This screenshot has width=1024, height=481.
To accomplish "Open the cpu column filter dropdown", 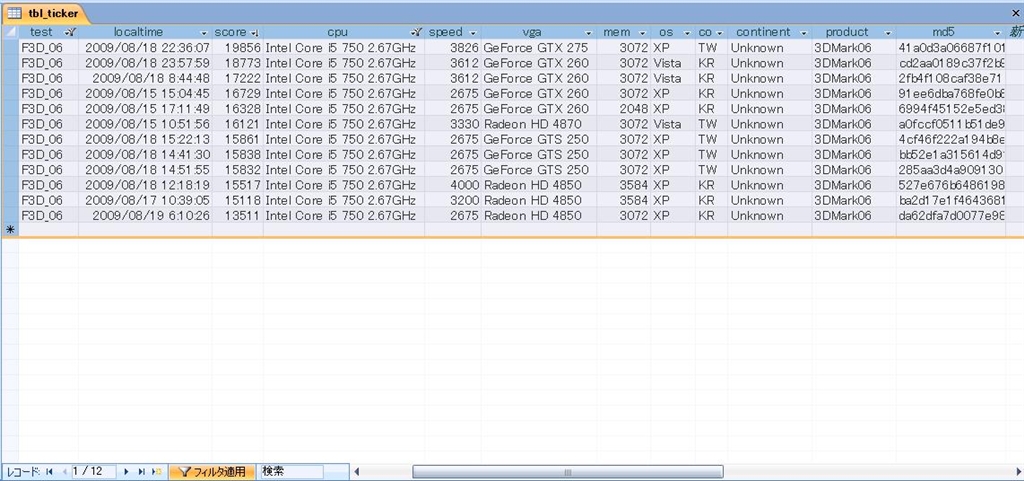I will [x=416, y=33].
